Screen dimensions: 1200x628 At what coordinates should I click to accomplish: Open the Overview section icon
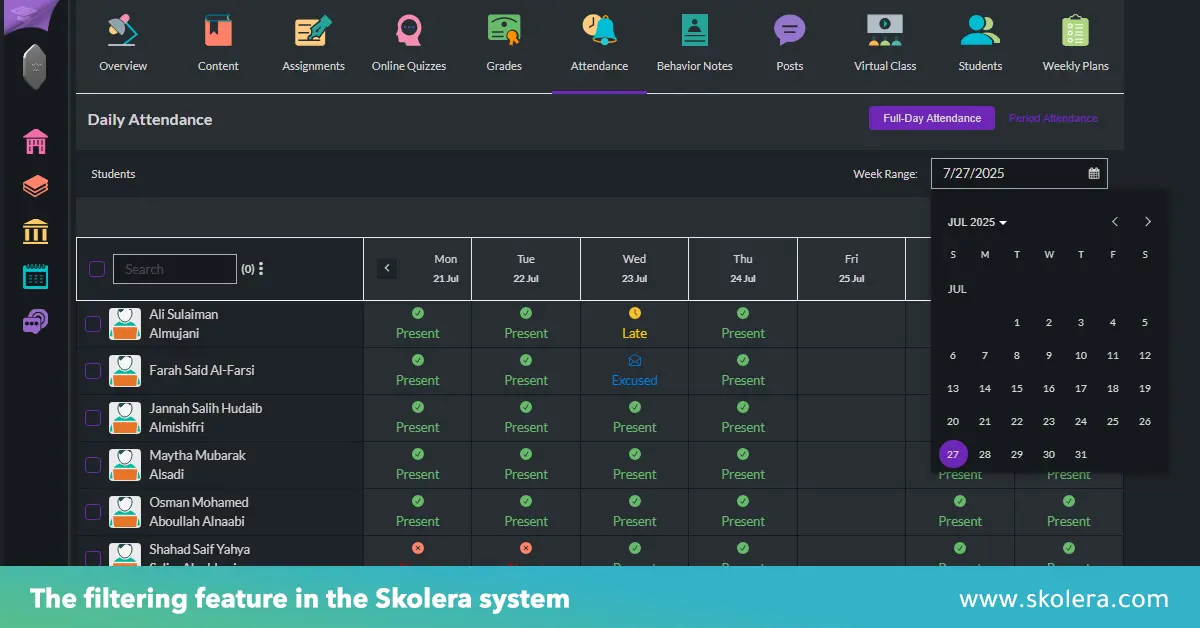point(123,32)
